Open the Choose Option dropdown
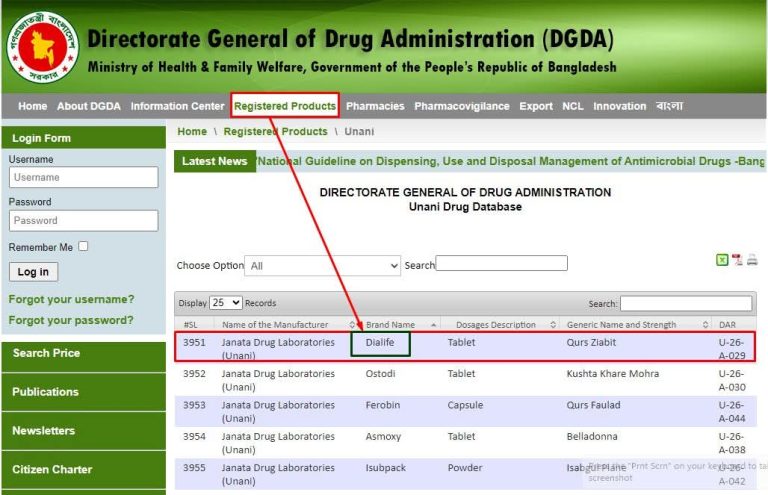 coord(323,266)
